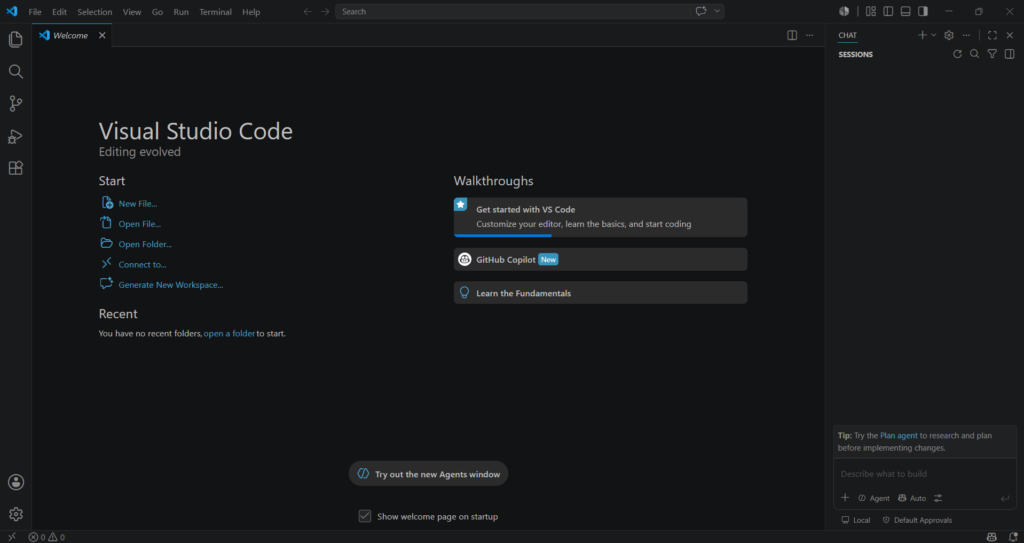Open the File menu
Viewport: 1024px width, 543px height.
pos(35,12)
